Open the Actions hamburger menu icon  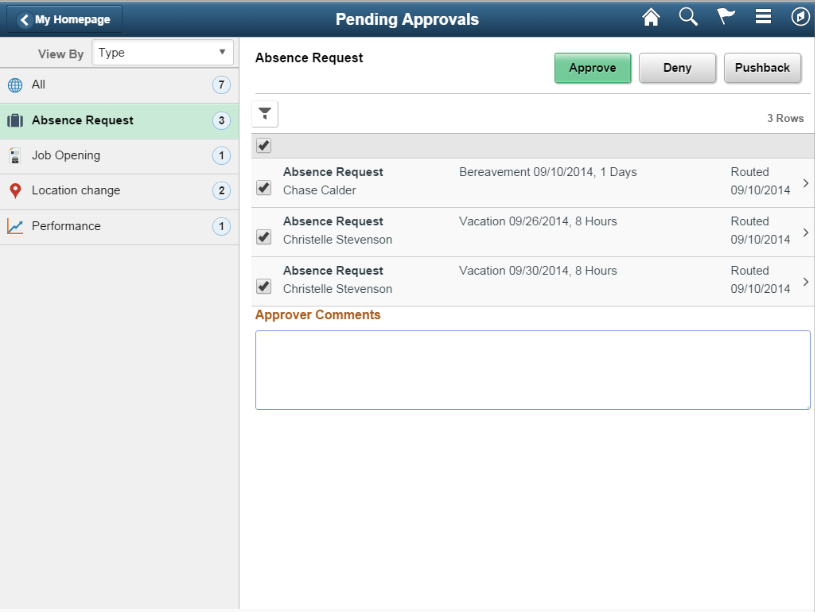(x=762, y=16)
